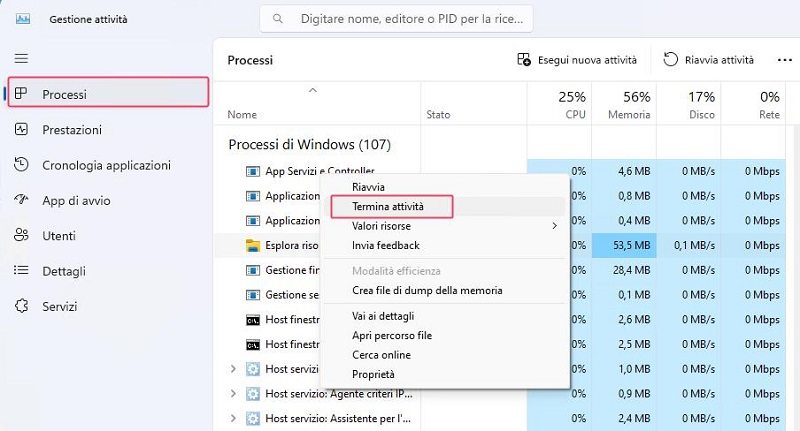Go to the Utenti section icon
The height and width of the screenshot is (431, 800).
point(22,236)
